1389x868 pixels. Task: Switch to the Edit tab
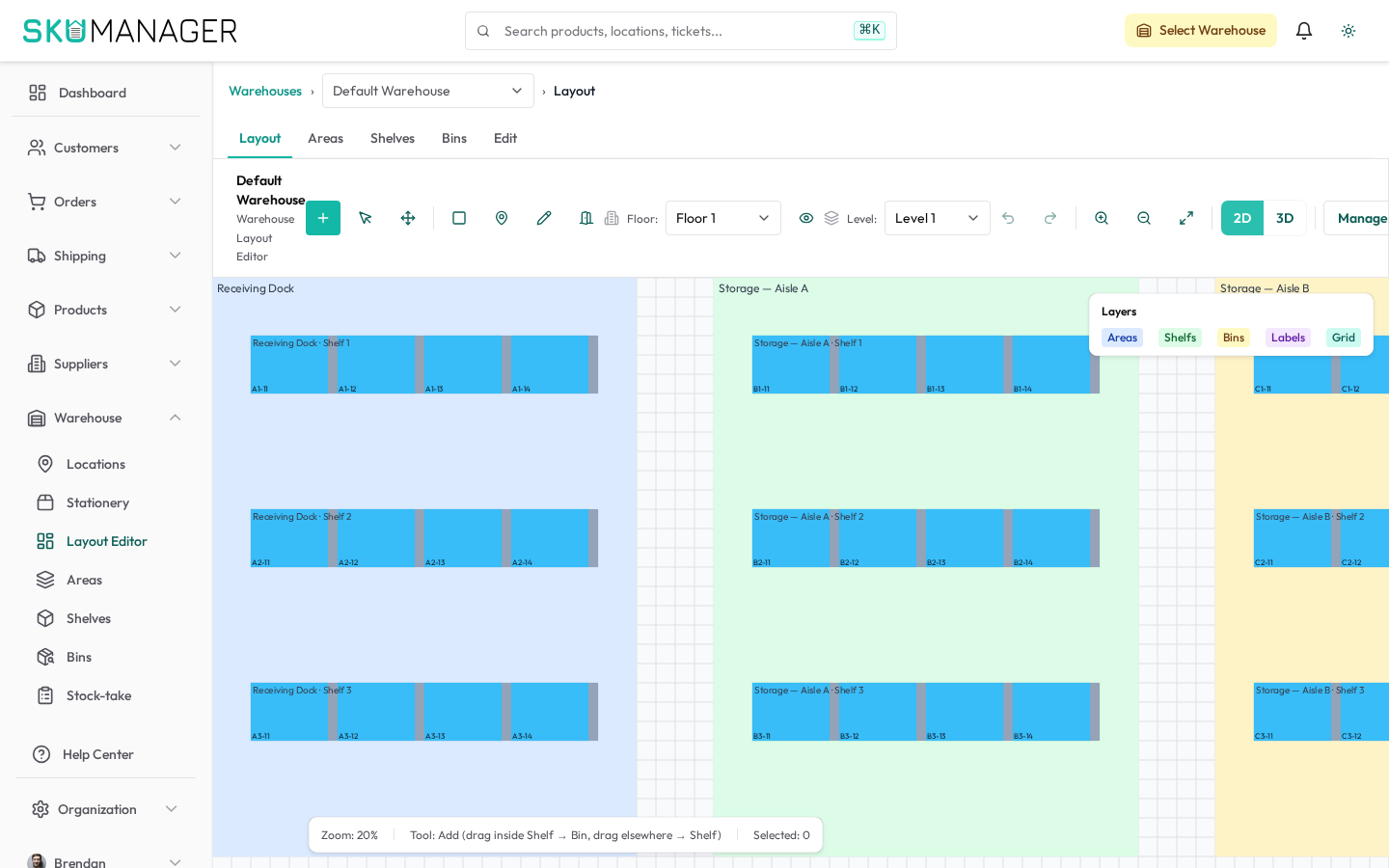pyautogui.click(x=505, y=139)
